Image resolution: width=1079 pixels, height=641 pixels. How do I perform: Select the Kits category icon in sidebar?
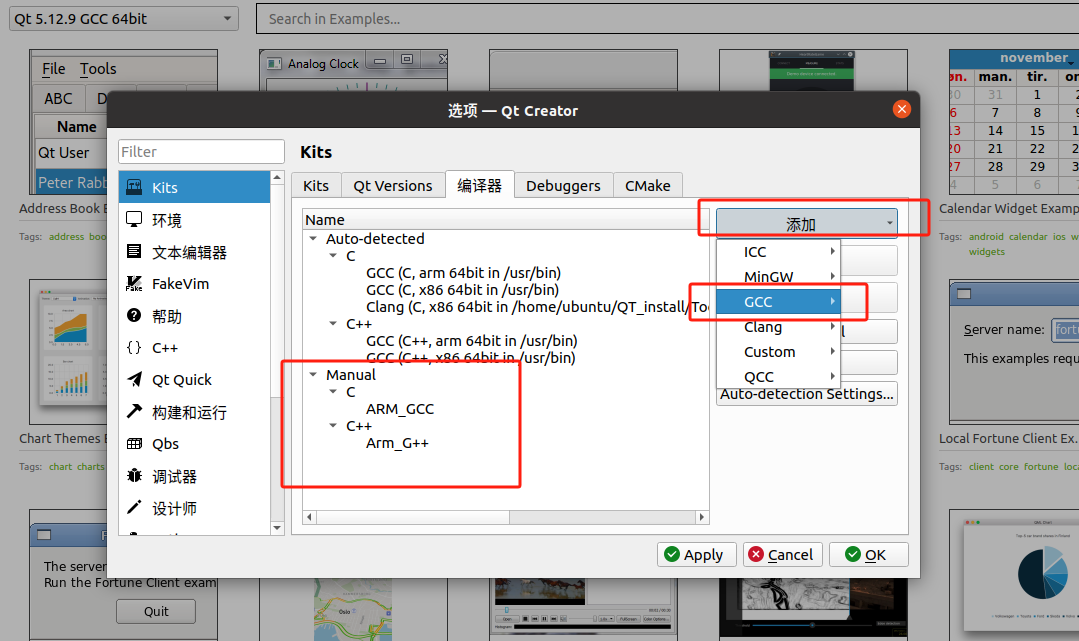[x=134, y=188]
